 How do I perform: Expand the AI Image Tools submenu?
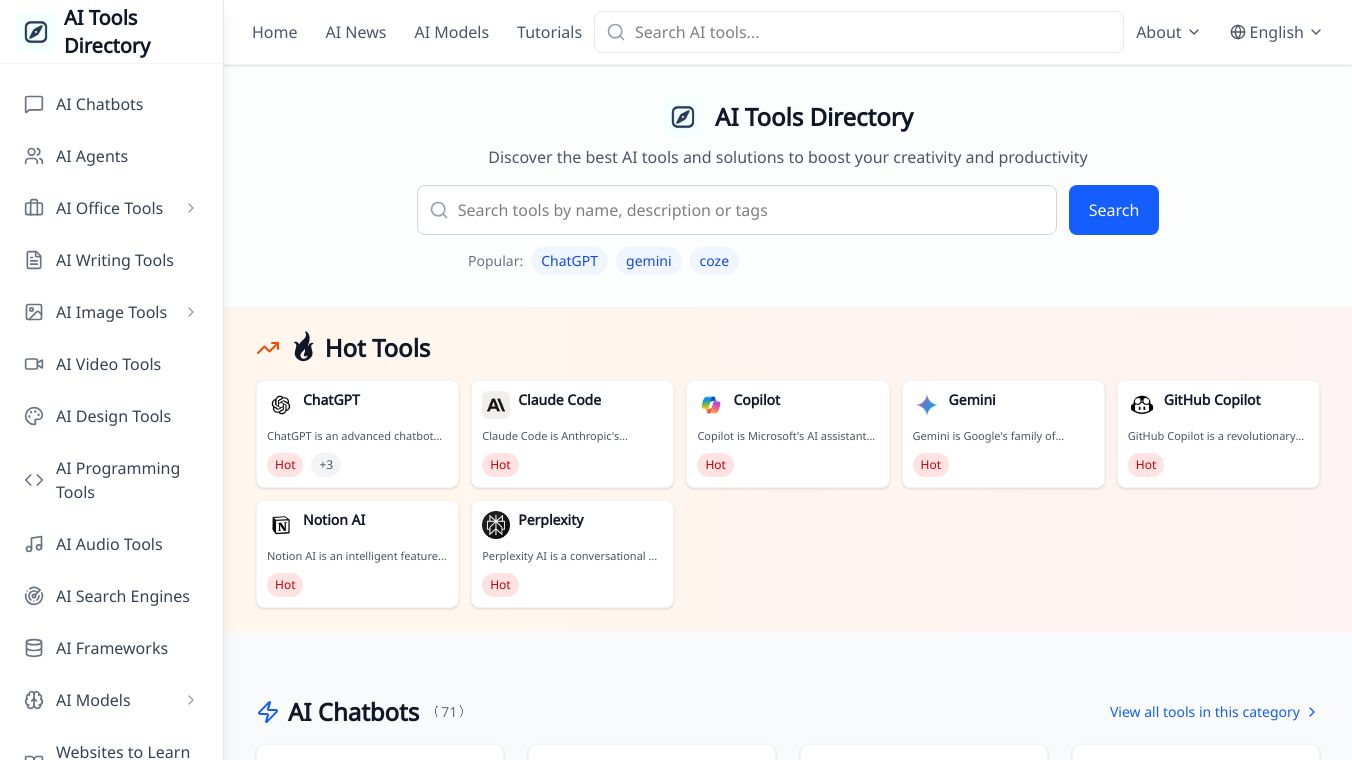pyautogui.click(x=191, y=312)
